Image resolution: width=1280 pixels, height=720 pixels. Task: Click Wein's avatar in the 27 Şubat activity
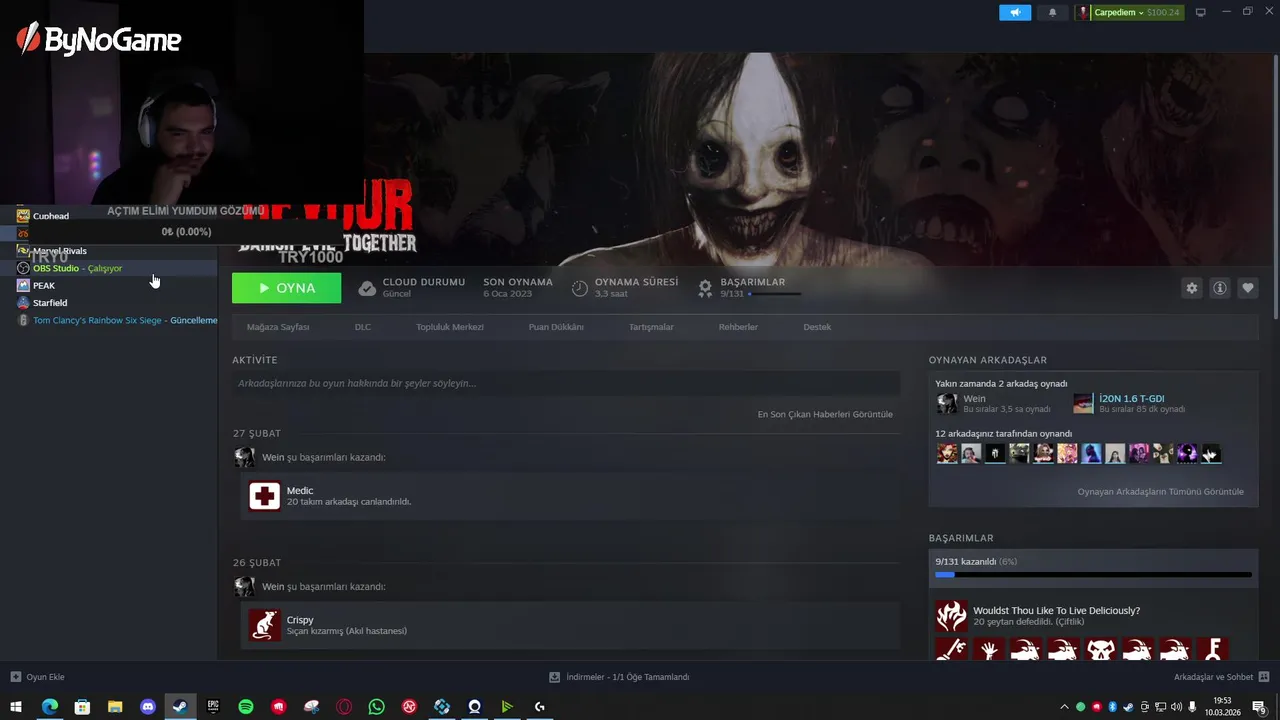point(244,458)
